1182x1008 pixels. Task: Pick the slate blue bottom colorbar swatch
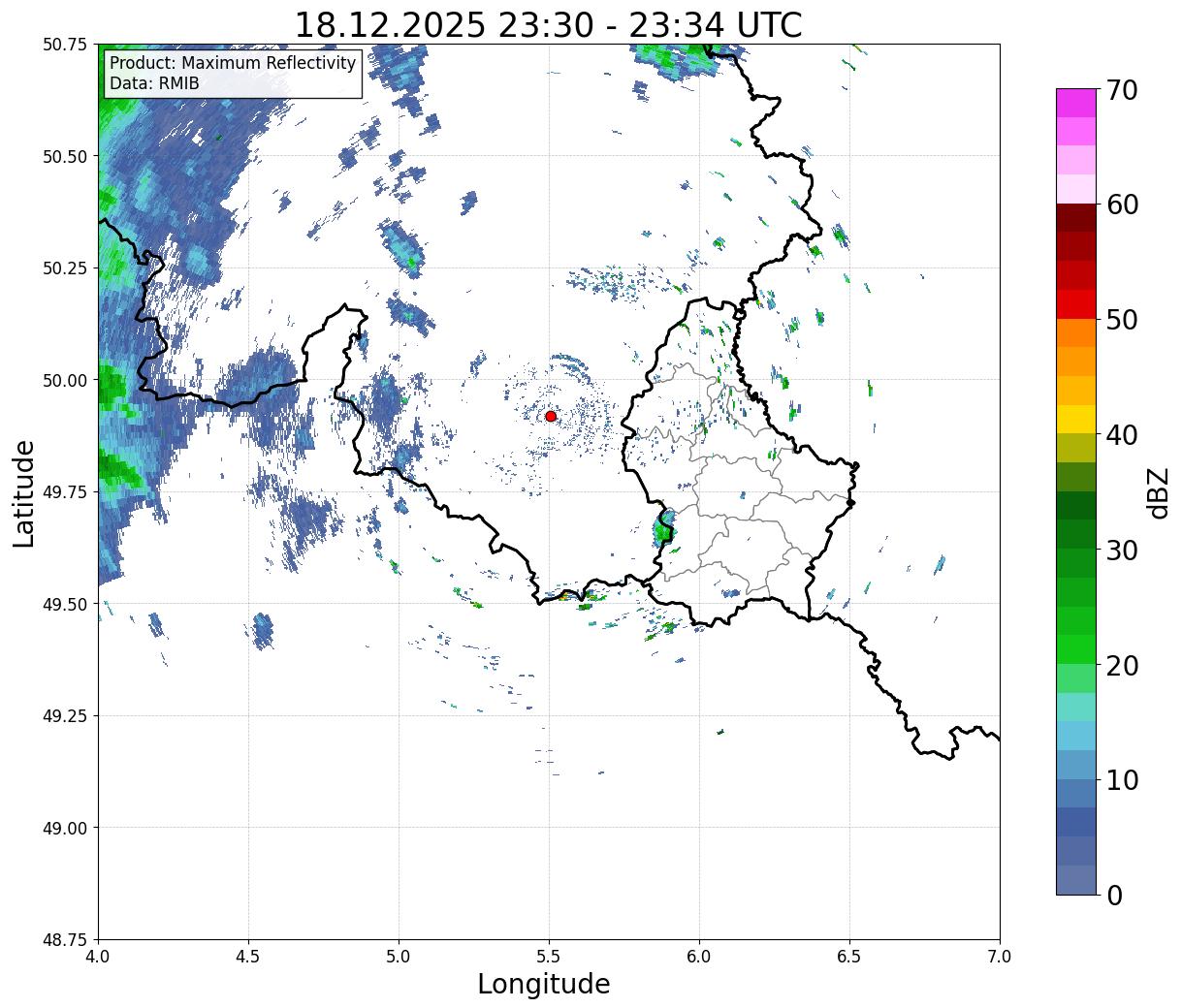(1076, 879)
